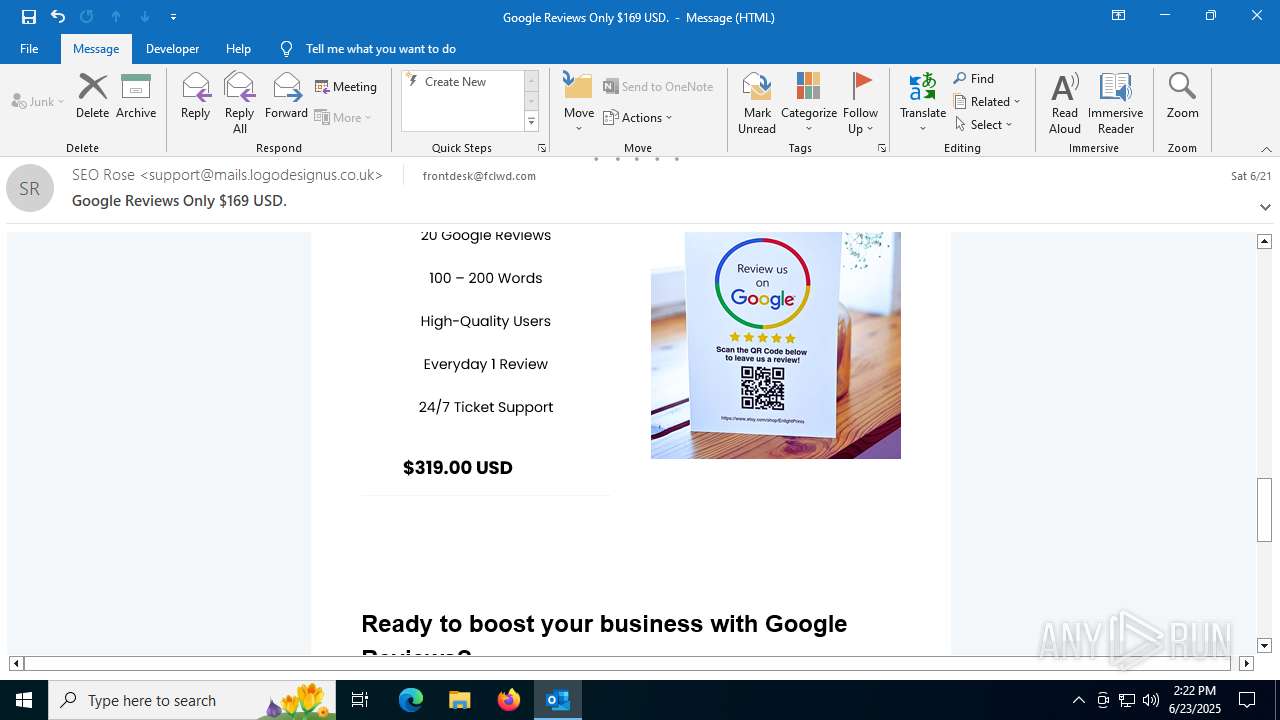Launch Microsoft Edge from taskbar

[411, 700]
